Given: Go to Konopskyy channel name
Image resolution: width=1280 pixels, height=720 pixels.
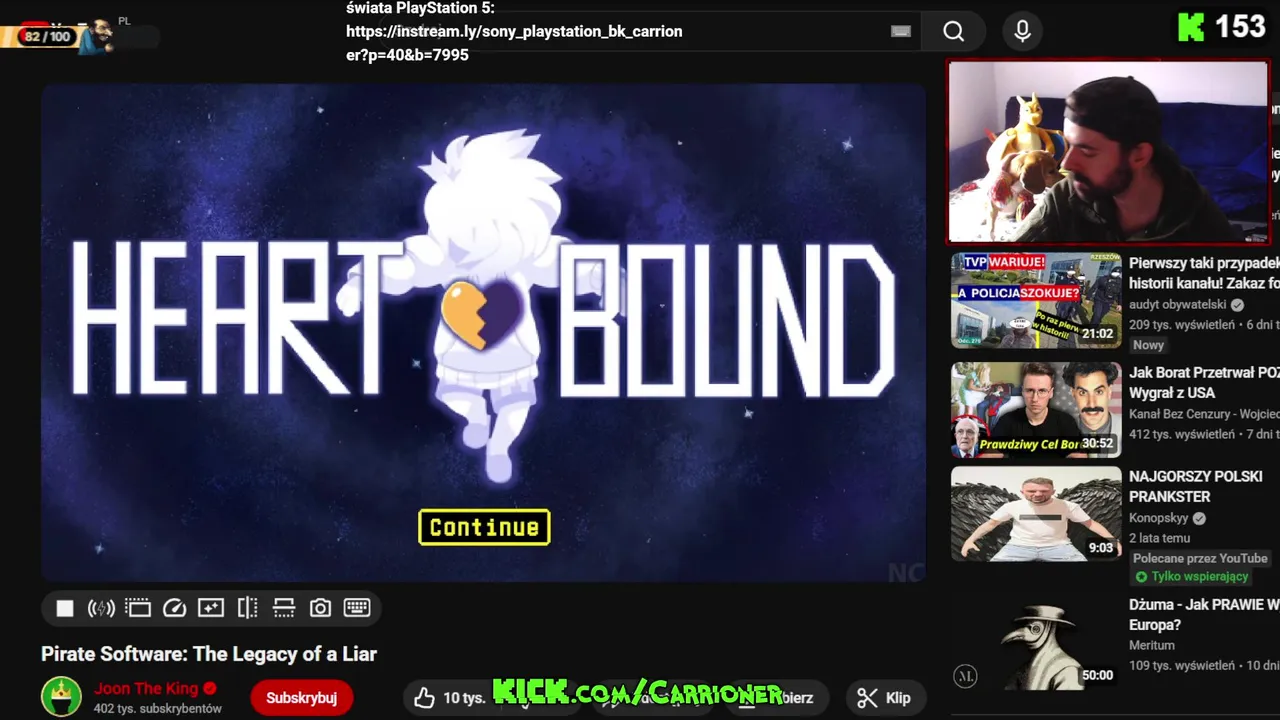Looking at the screenshot, I should click(x=1159, y=518).
